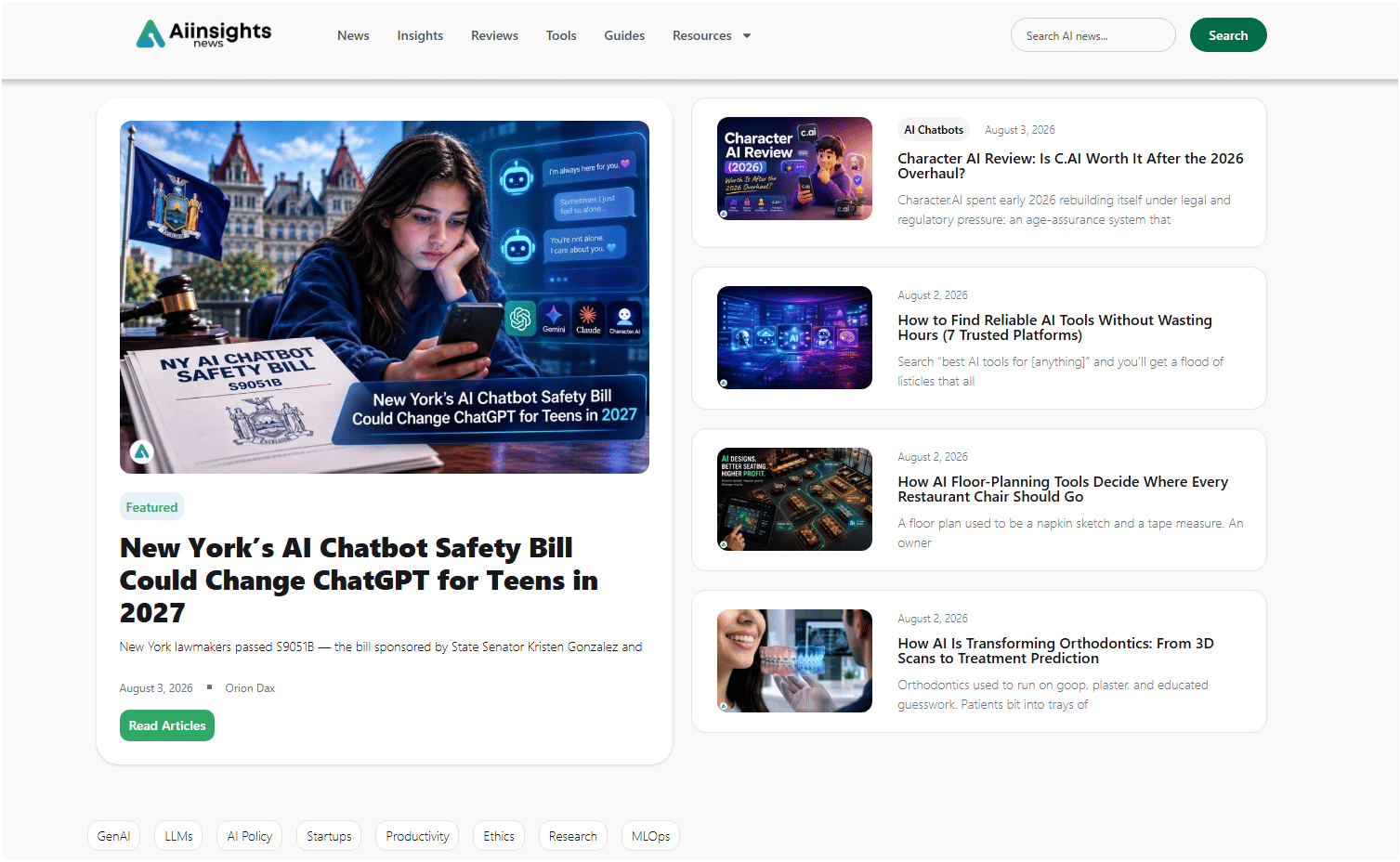This screenshot has height=862, width=1400.
Task: Open the orthodontics article thumbnail
Action: (794, 660)
